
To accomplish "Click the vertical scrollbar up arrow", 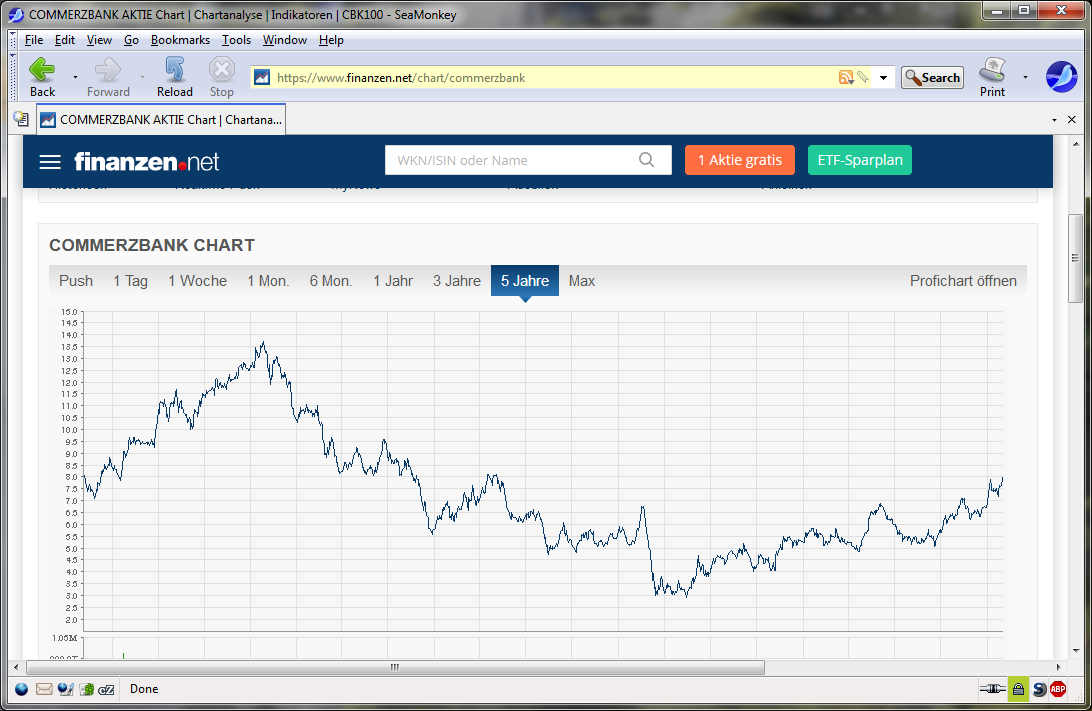I will (x=1076, y=144).
